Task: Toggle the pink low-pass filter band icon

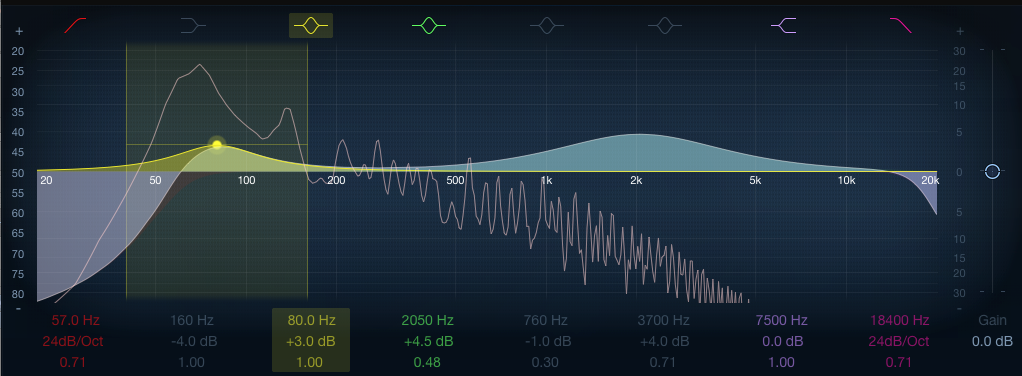Action: [901, 25]
